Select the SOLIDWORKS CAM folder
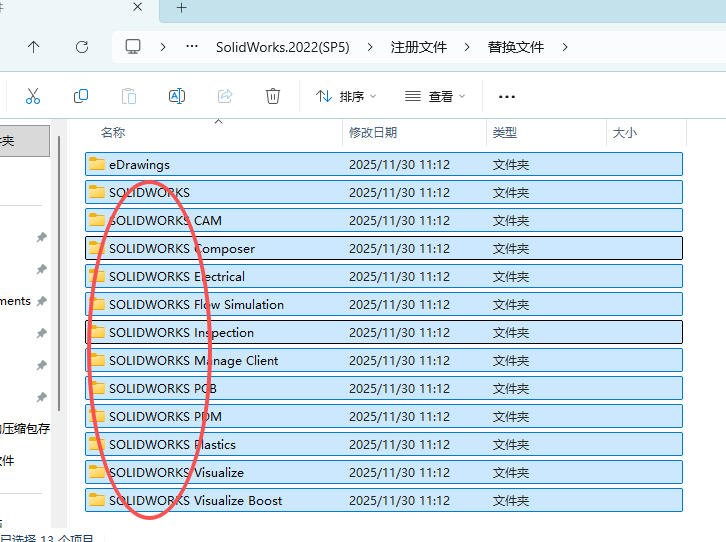Image resolution: width=726 pixels, height=542 pixels. pyautogui.click(x=384, y=220)
